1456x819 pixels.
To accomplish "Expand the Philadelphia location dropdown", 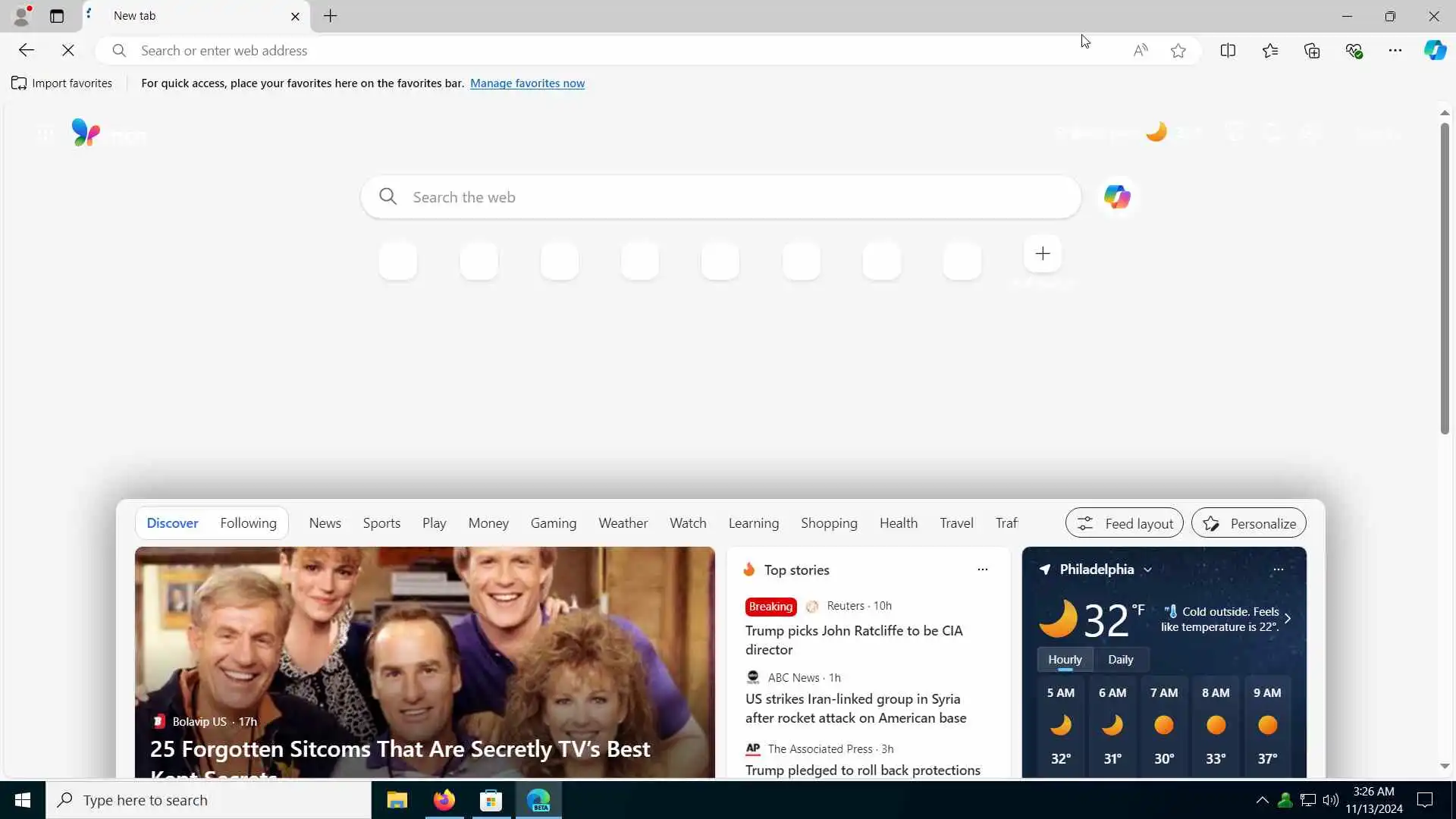I will tap(1147, 570).
